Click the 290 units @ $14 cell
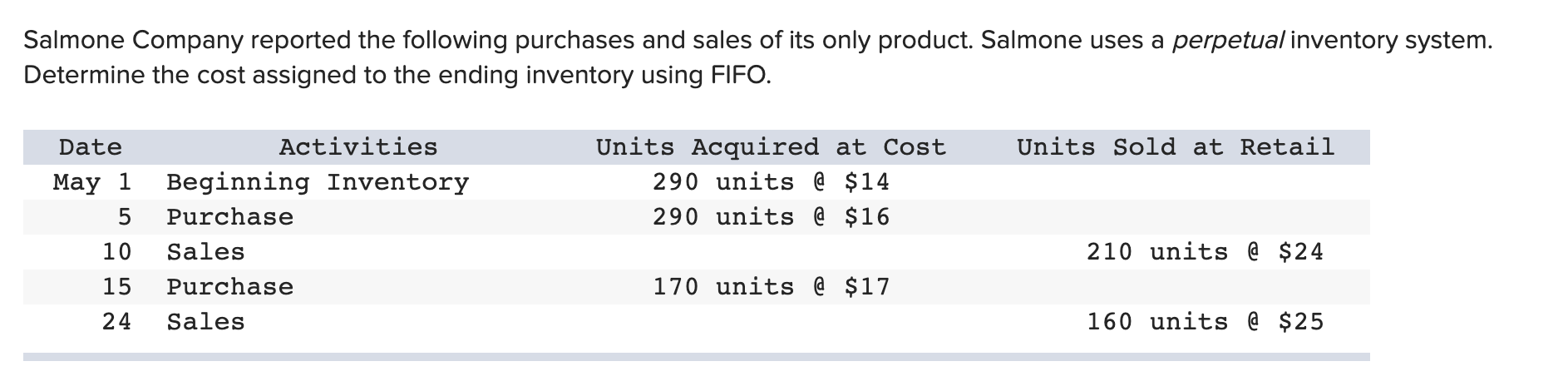The width and height of the screenshot is (1568, 391). tap(771, 181)
